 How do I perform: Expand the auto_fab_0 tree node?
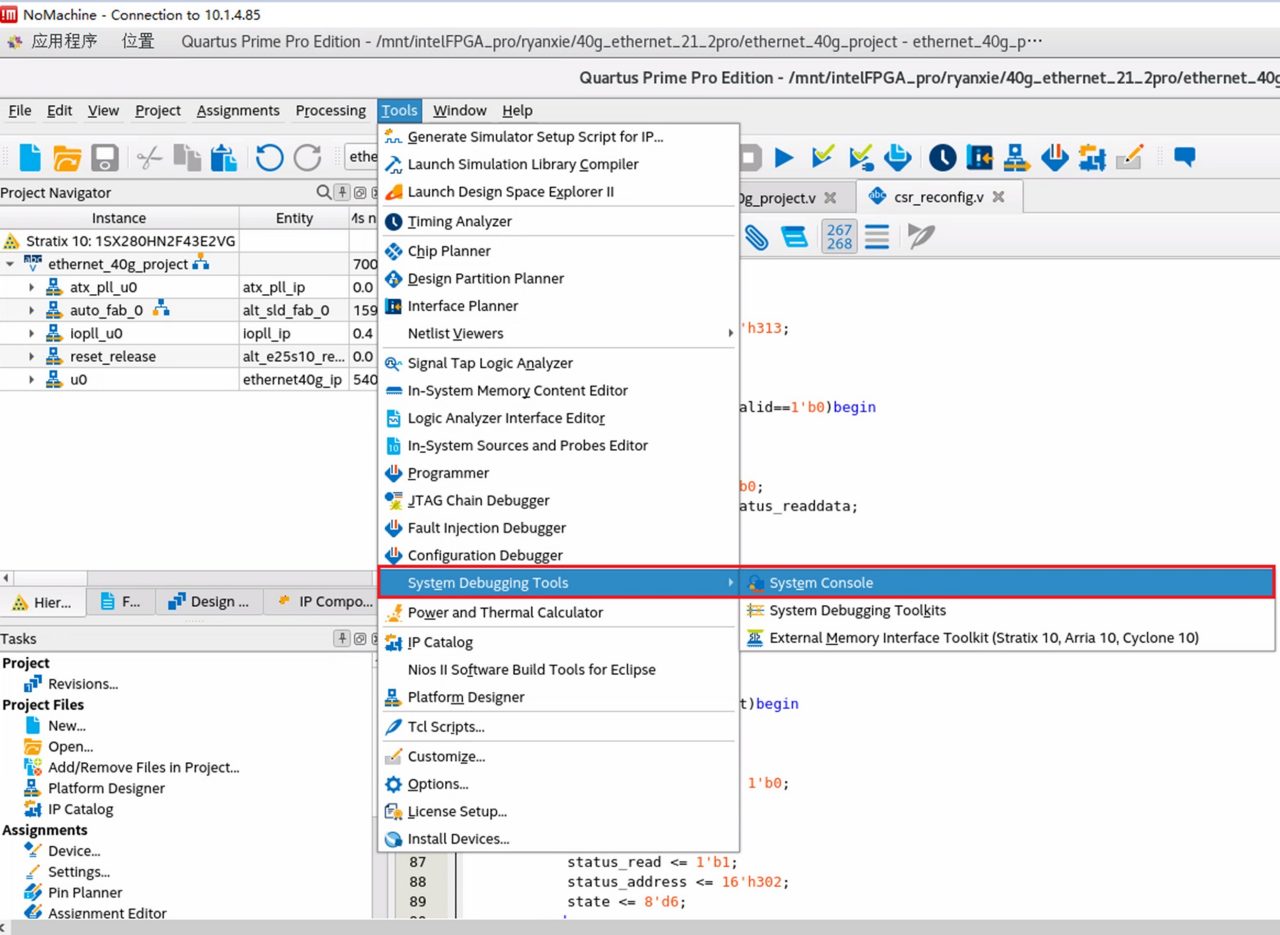coord(31,310)
